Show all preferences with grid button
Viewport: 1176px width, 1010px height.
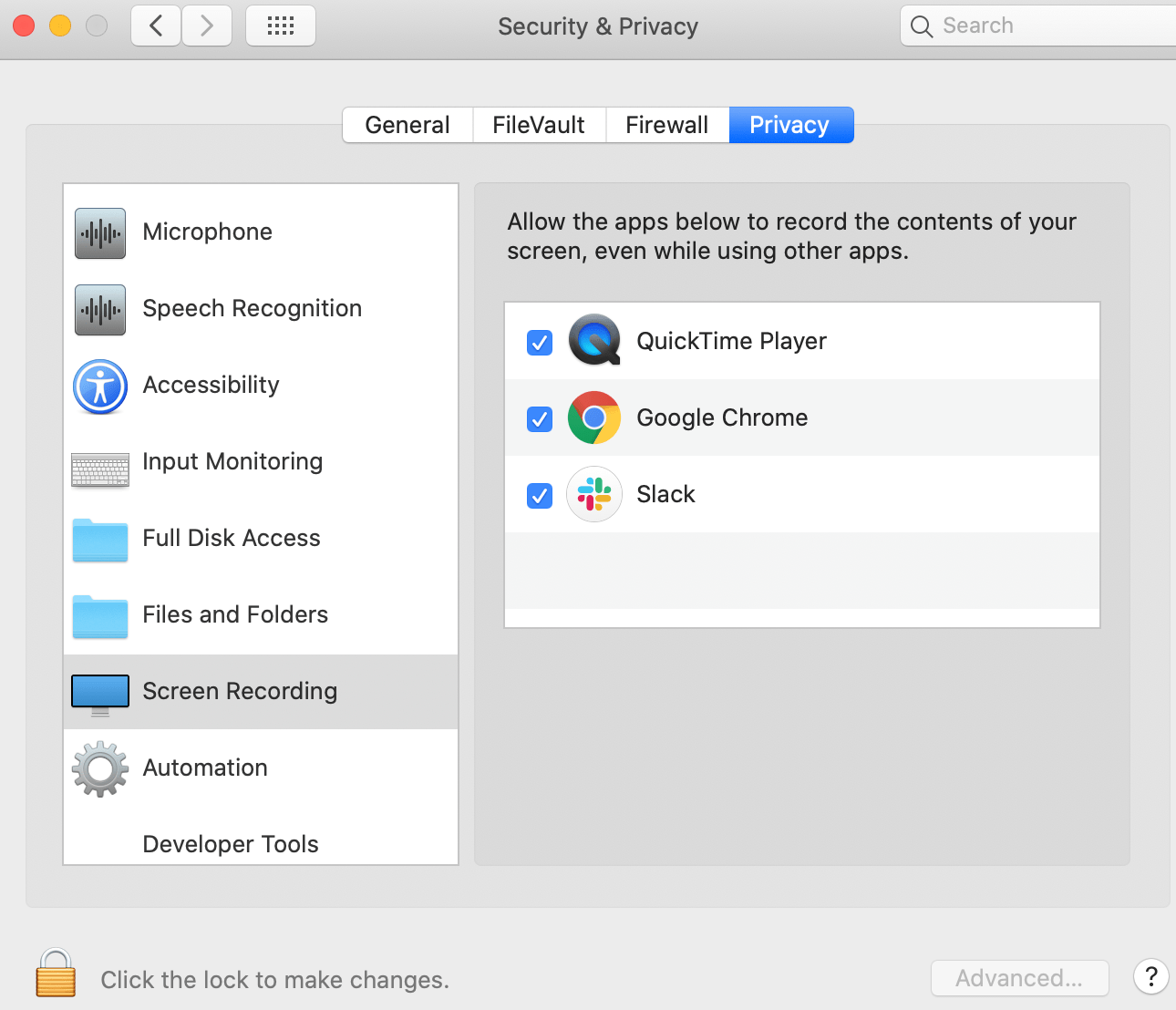(281, 26)
